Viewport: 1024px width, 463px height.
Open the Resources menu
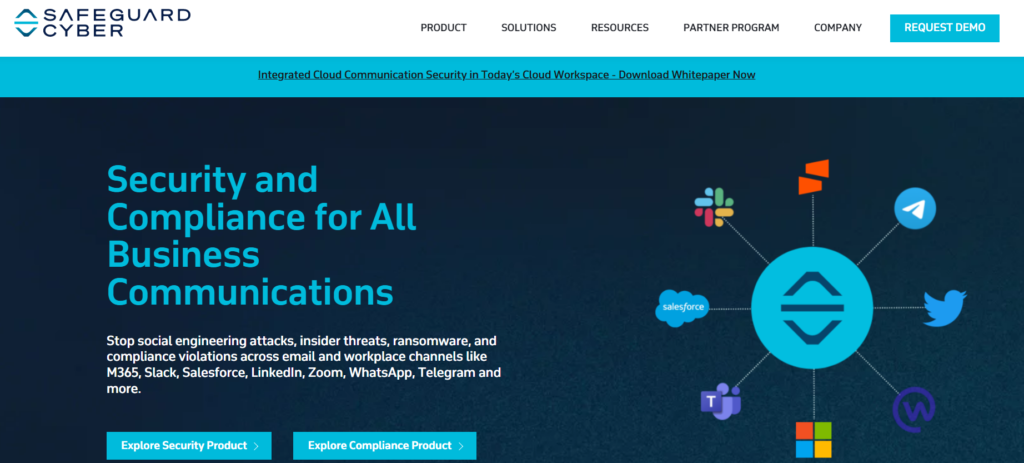click(x=619, y=28)
